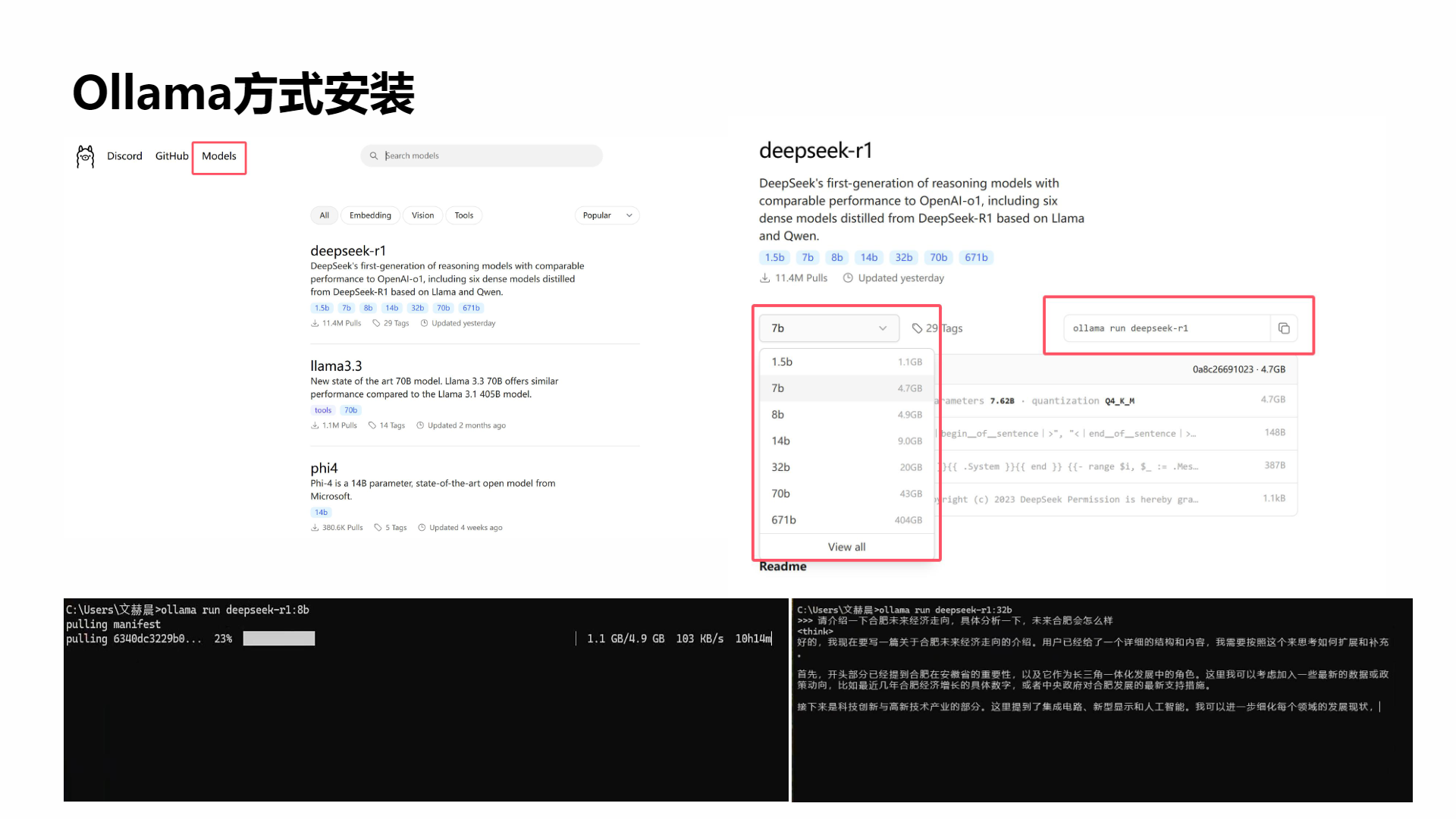Click ollama run deepseek-r1:32b terminal line
Screen dimensions: 1456x819
click(904, 610)
